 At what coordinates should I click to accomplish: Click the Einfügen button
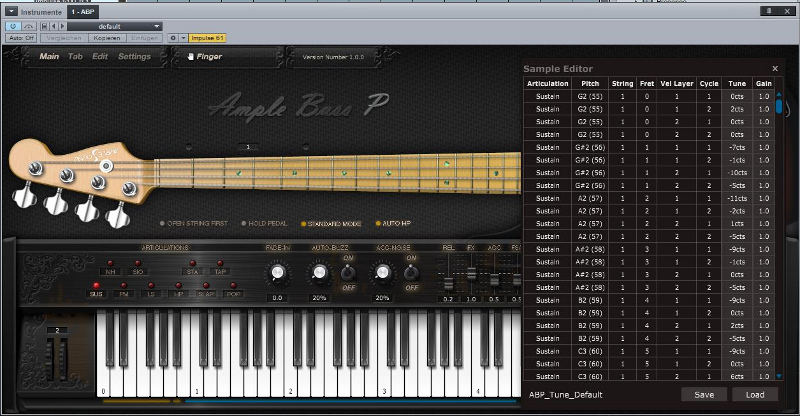point(144,38)
